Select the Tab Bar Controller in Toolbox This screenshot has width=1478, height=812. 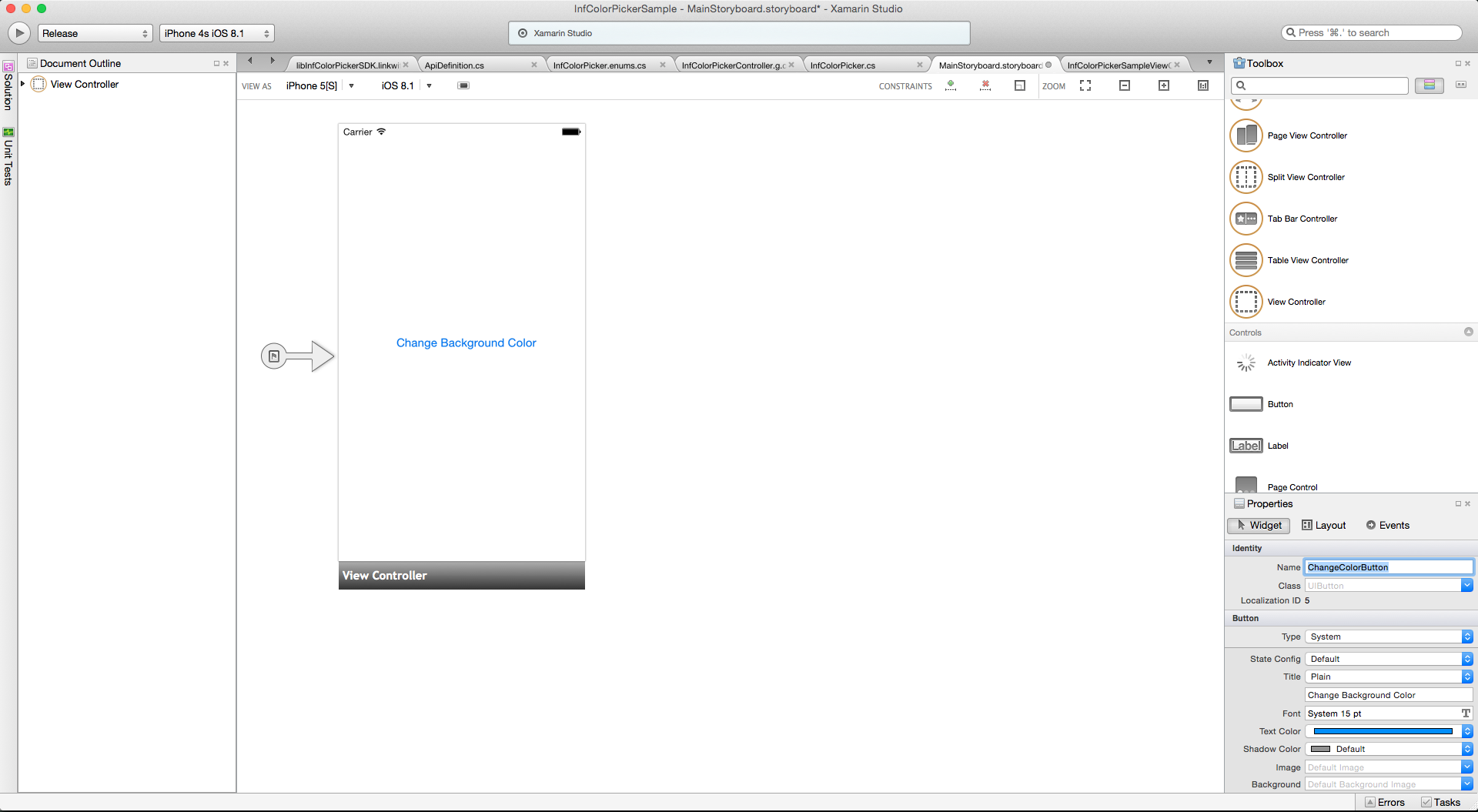pos(1301,219)
